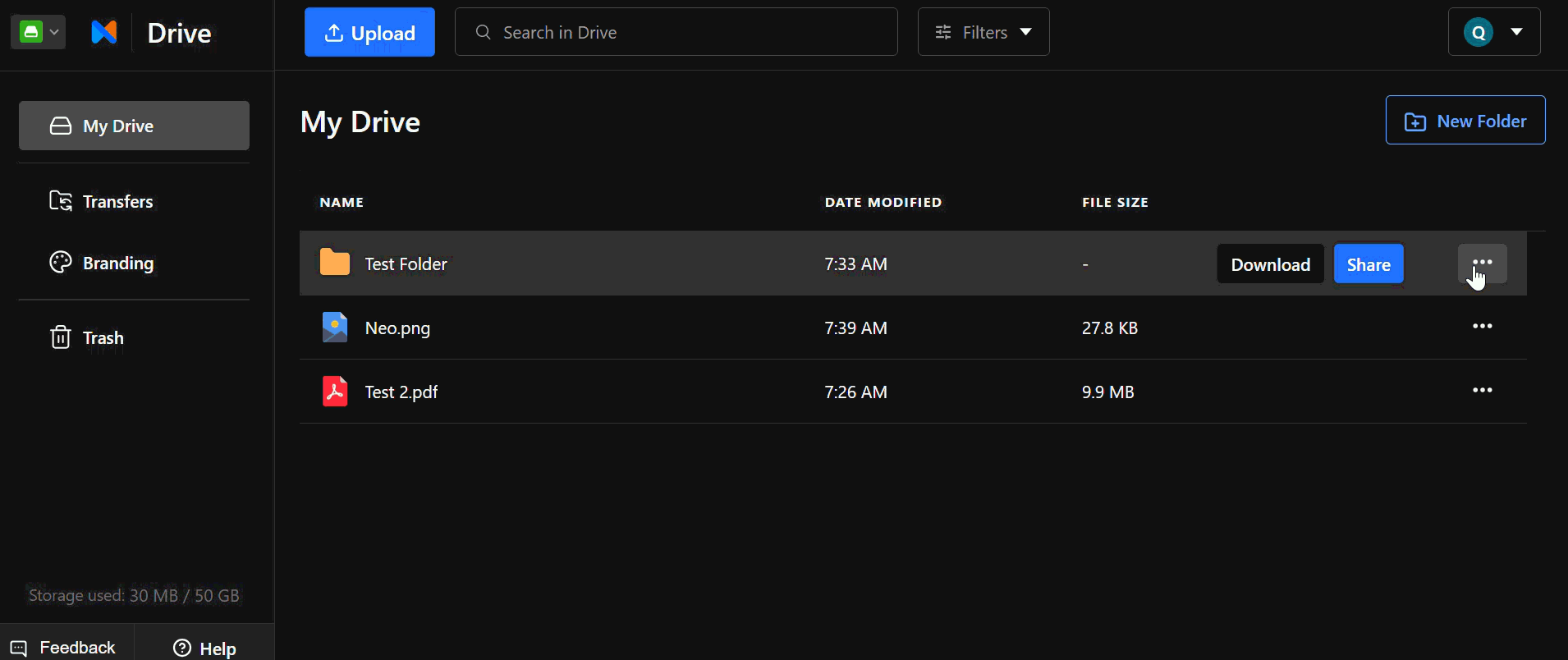Image resolution: width=1568 pixels, height=660 pixels.
Task: Click the Drive logo icon
Action: coord(104,32)
